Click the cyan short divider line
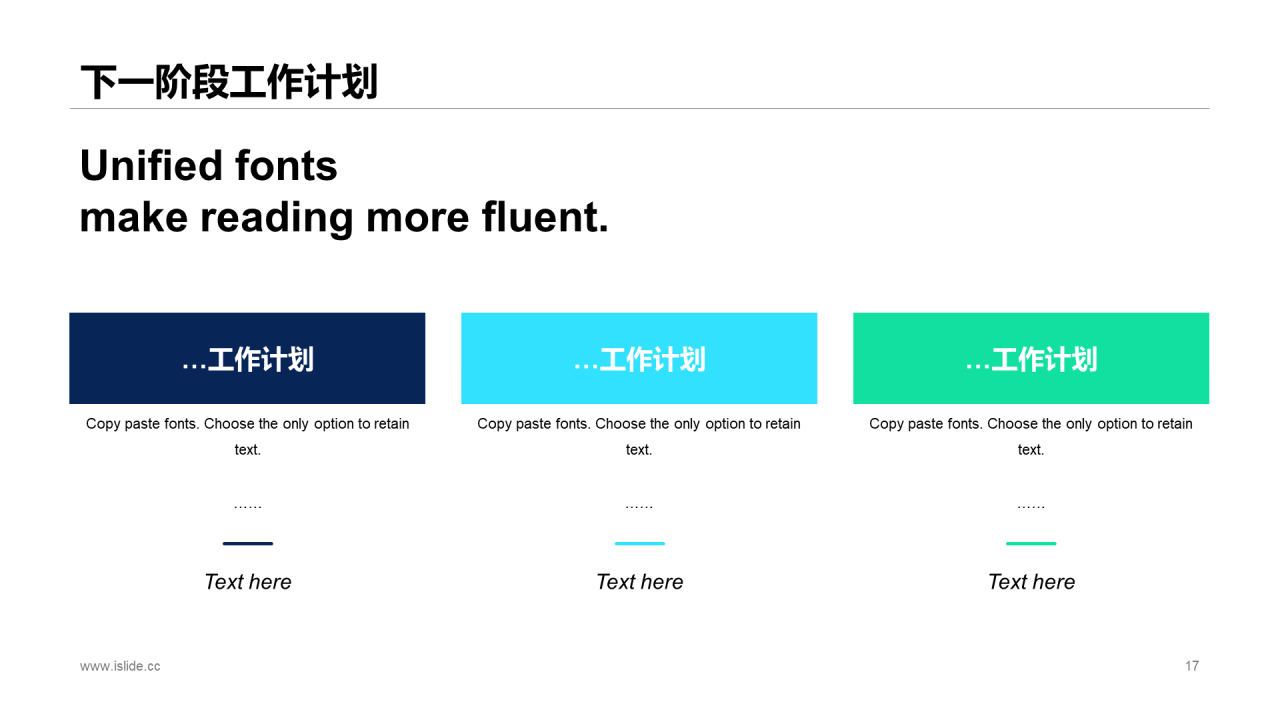 (x=639, y=544)
